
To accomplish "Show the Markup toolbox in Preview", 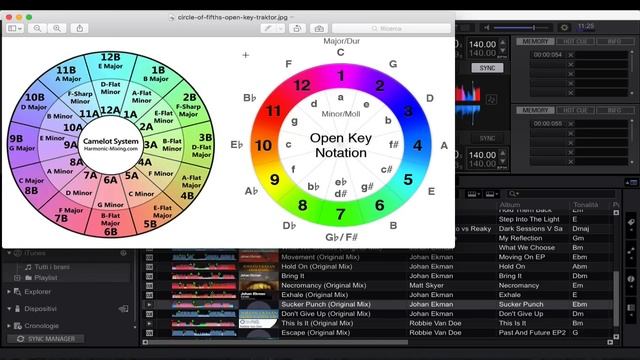I will coord(319,29).
